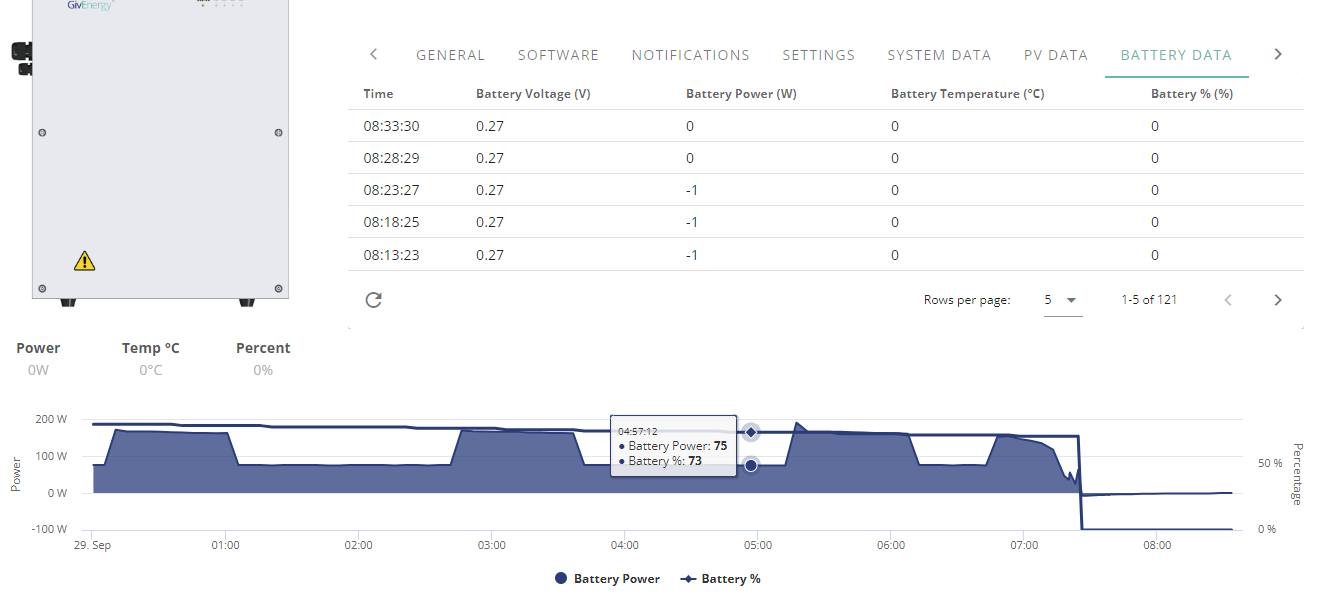Switch to the SOFTWARE tab

(x=558, y=55)
